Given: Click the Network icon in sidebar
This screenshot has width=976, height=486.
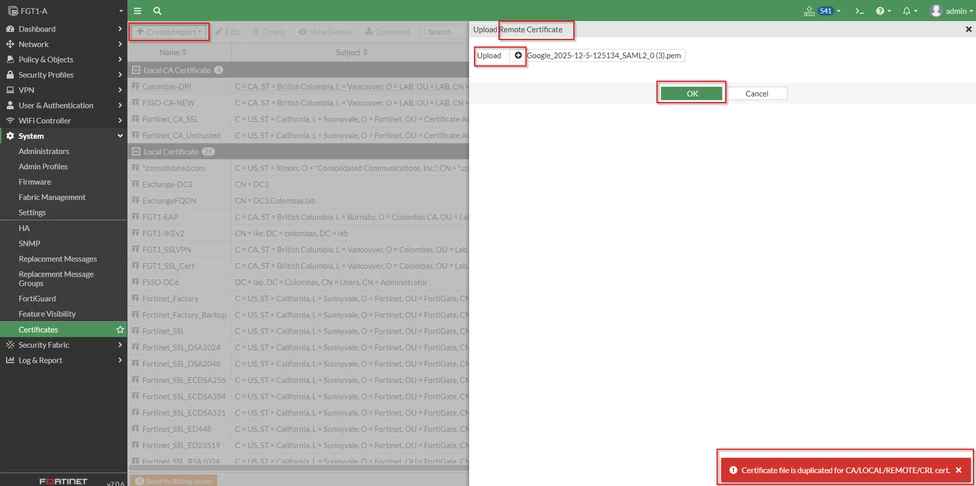Looking at the screenshot, I should click(10, 44).
